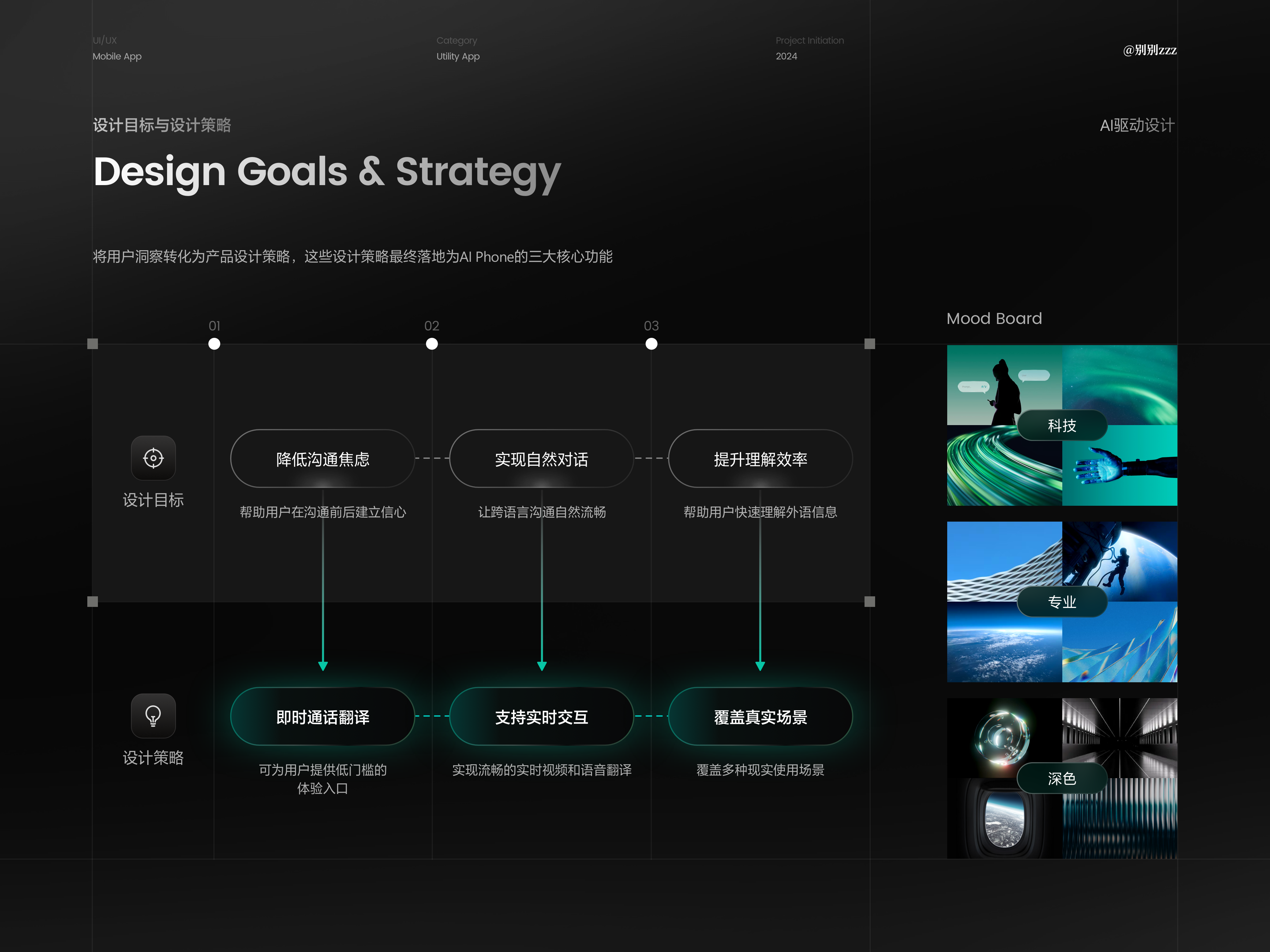This screenshot has width=1270, height=952.
Task: Open the green aurora swirl image
Action: (1120, 384)
